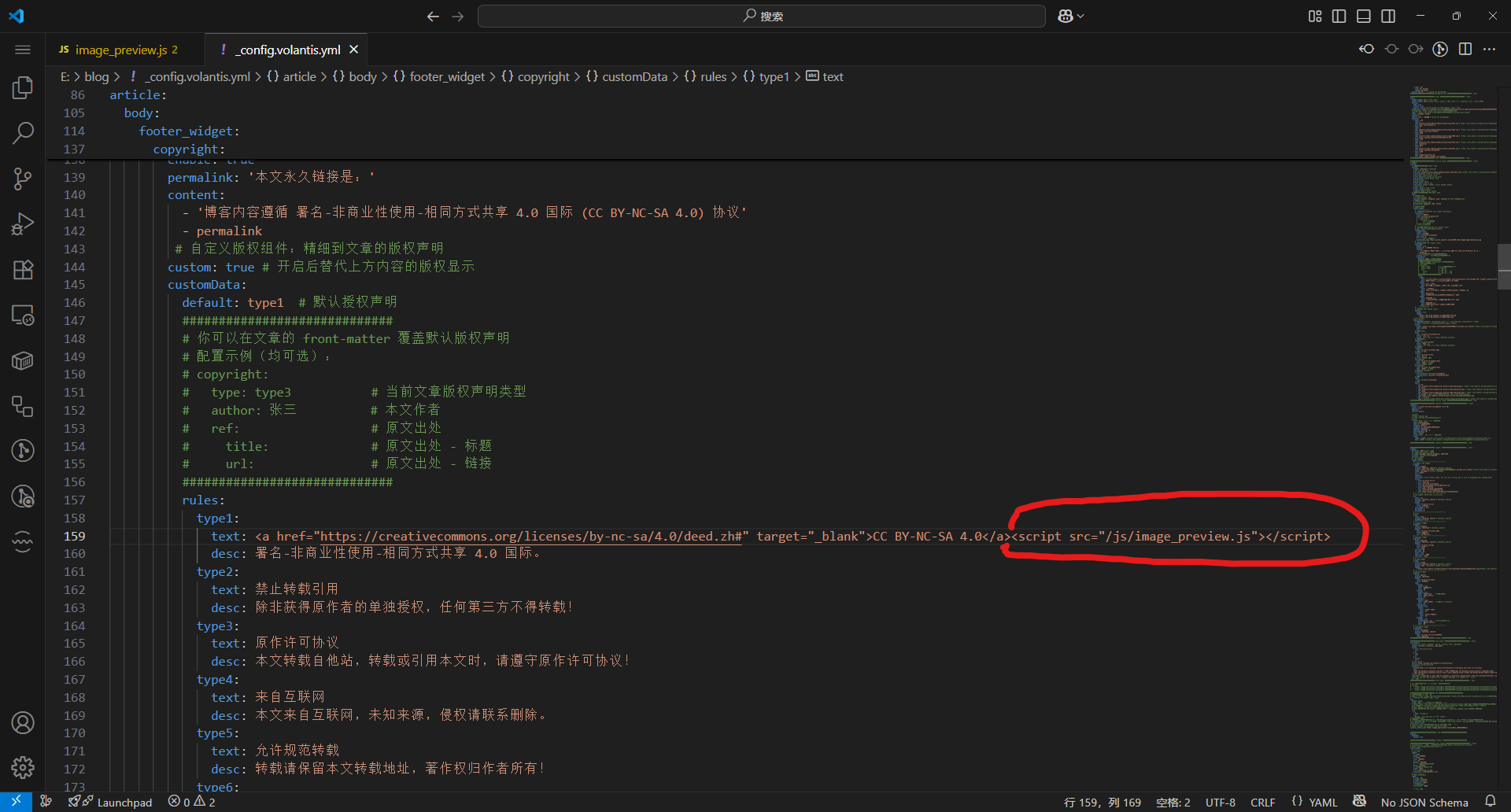The height and width of the screenshot is (812, 1511).
Task: Toggle the primary side bar
Action: pos(1339,16)
